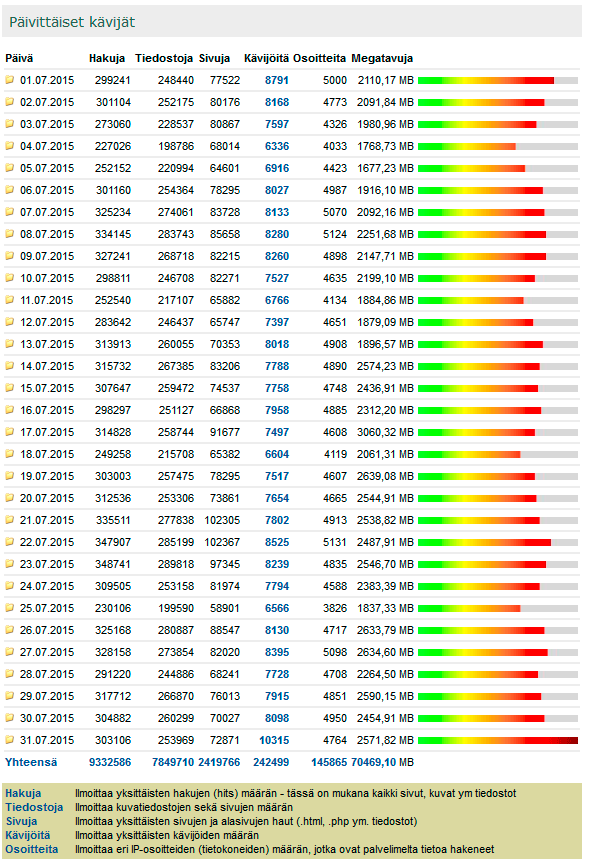Viewport: 589px width, 866px height.
Task: Click the folder icon beside 17.07.2015
Action: tap(9, 432)
